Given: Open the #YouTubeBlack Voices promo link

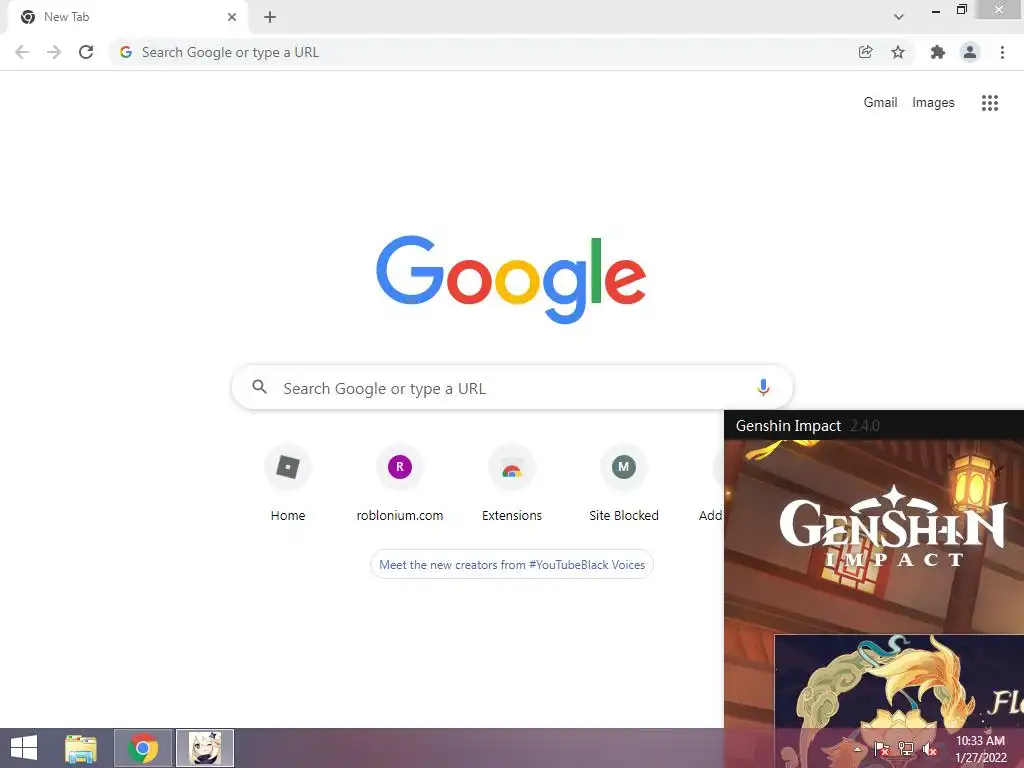Looking at the screenshot, I should point(512,565).
